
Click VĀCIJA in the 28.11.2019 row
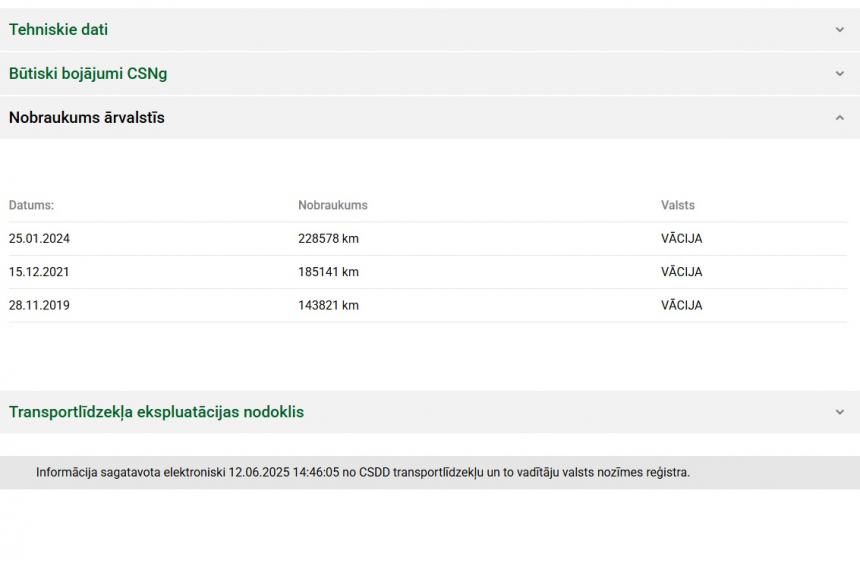(x=682, y=305)
